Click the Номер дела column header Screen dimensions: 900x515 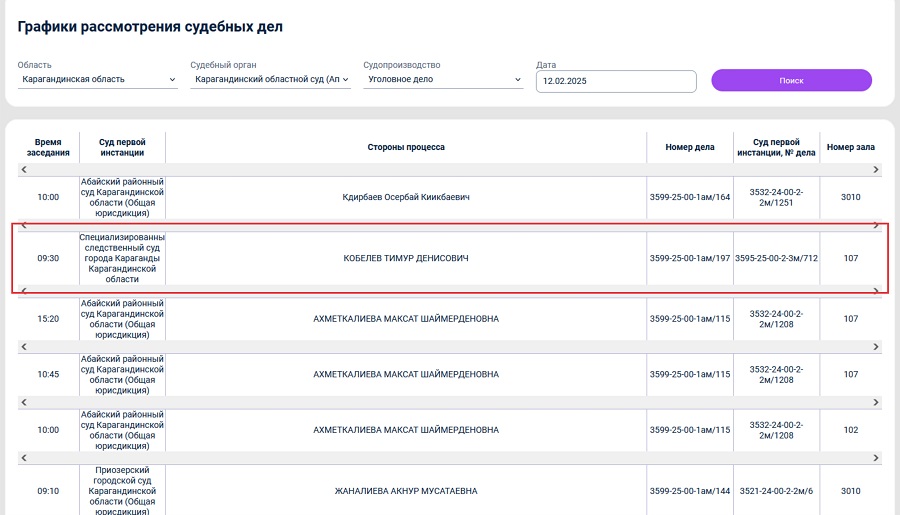(x=690, y=147)
